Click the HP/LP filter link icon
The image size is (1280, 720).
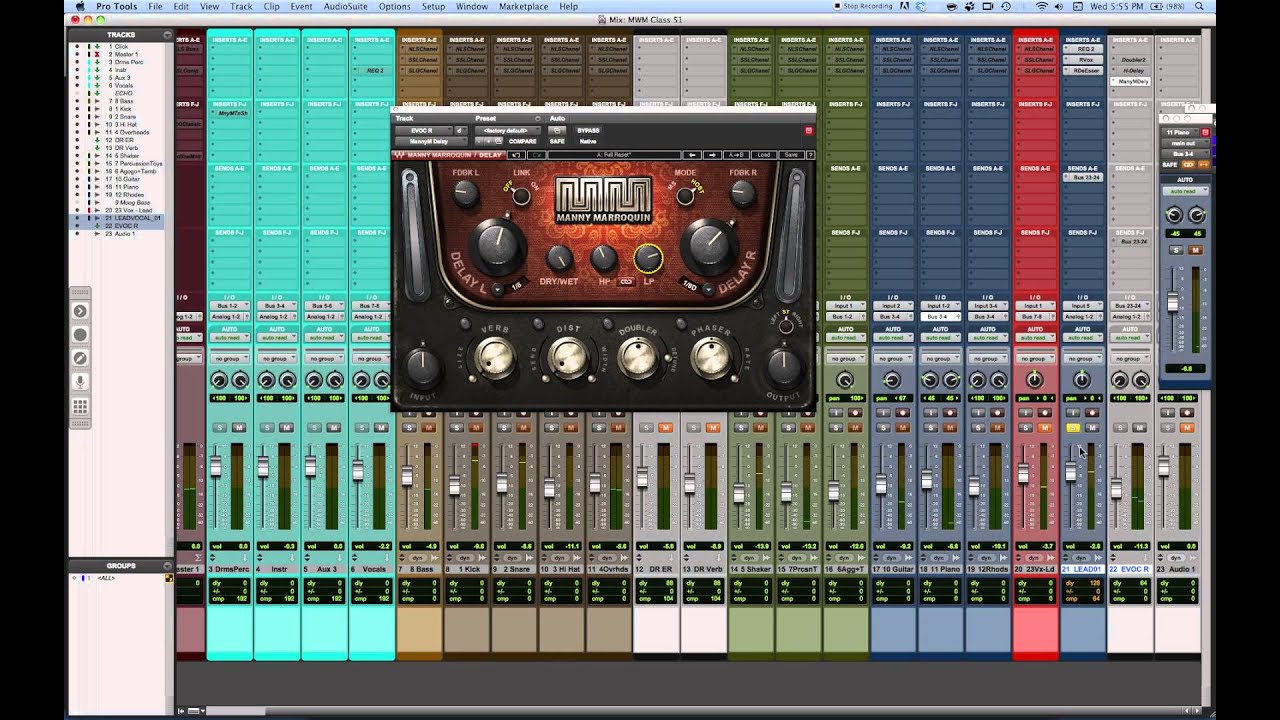627,282
